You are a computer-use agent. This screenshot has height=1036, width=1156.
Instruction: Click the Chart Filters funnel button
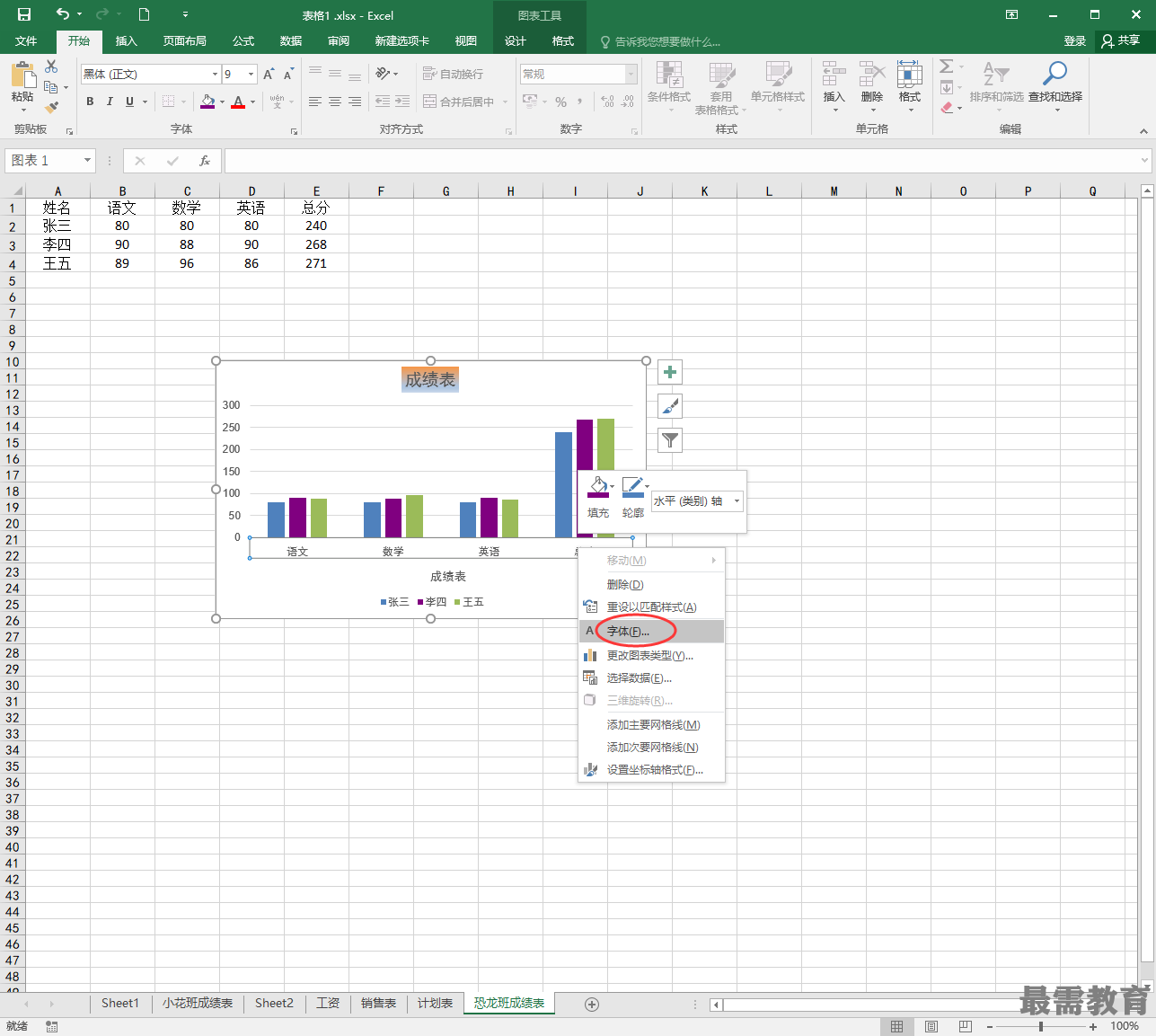coord(670,440)
